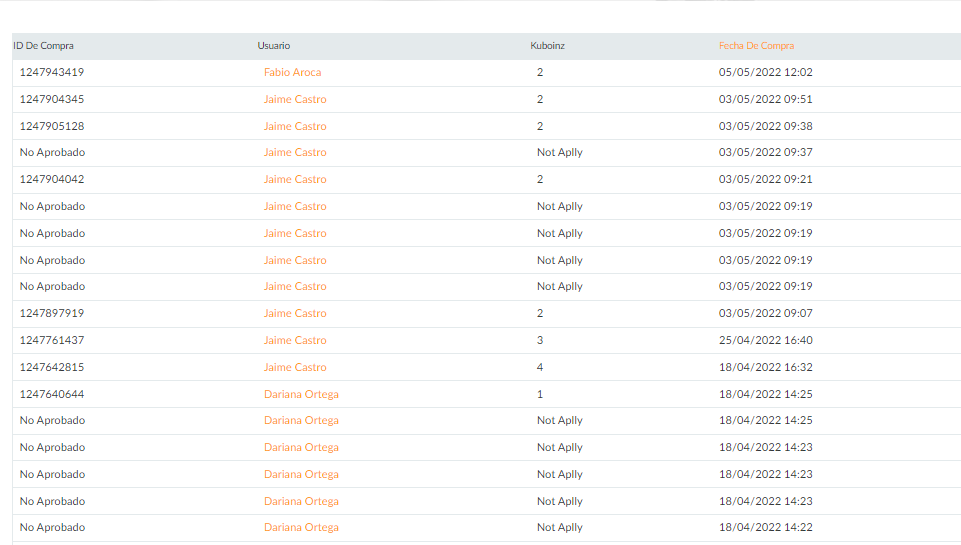This screenshot has width=961, height=545.
Task: Click date 05/05/2022 12:02
Action: [765, 72]
